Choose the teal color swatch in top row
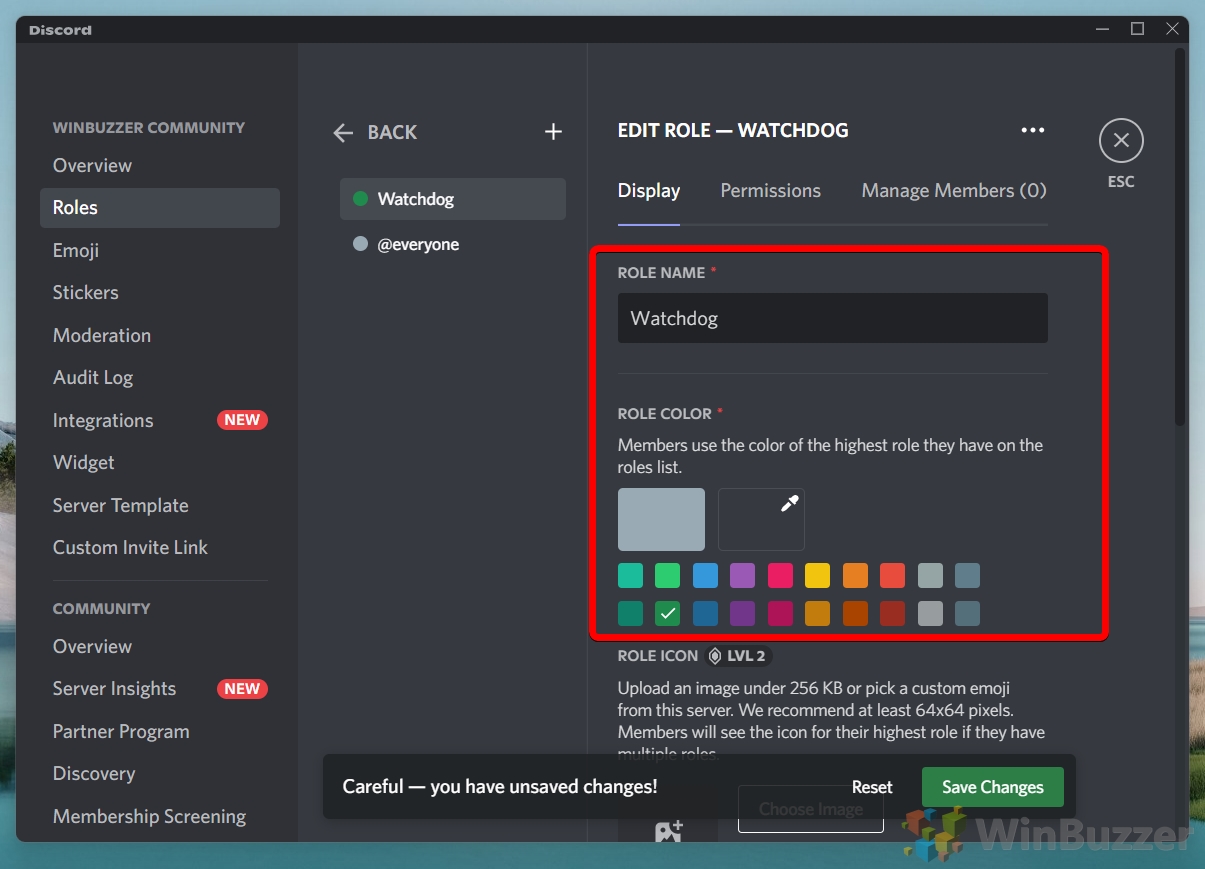The width and height of the screenshot is (1205, 869). pyautogui.click(x=630, y=575)
